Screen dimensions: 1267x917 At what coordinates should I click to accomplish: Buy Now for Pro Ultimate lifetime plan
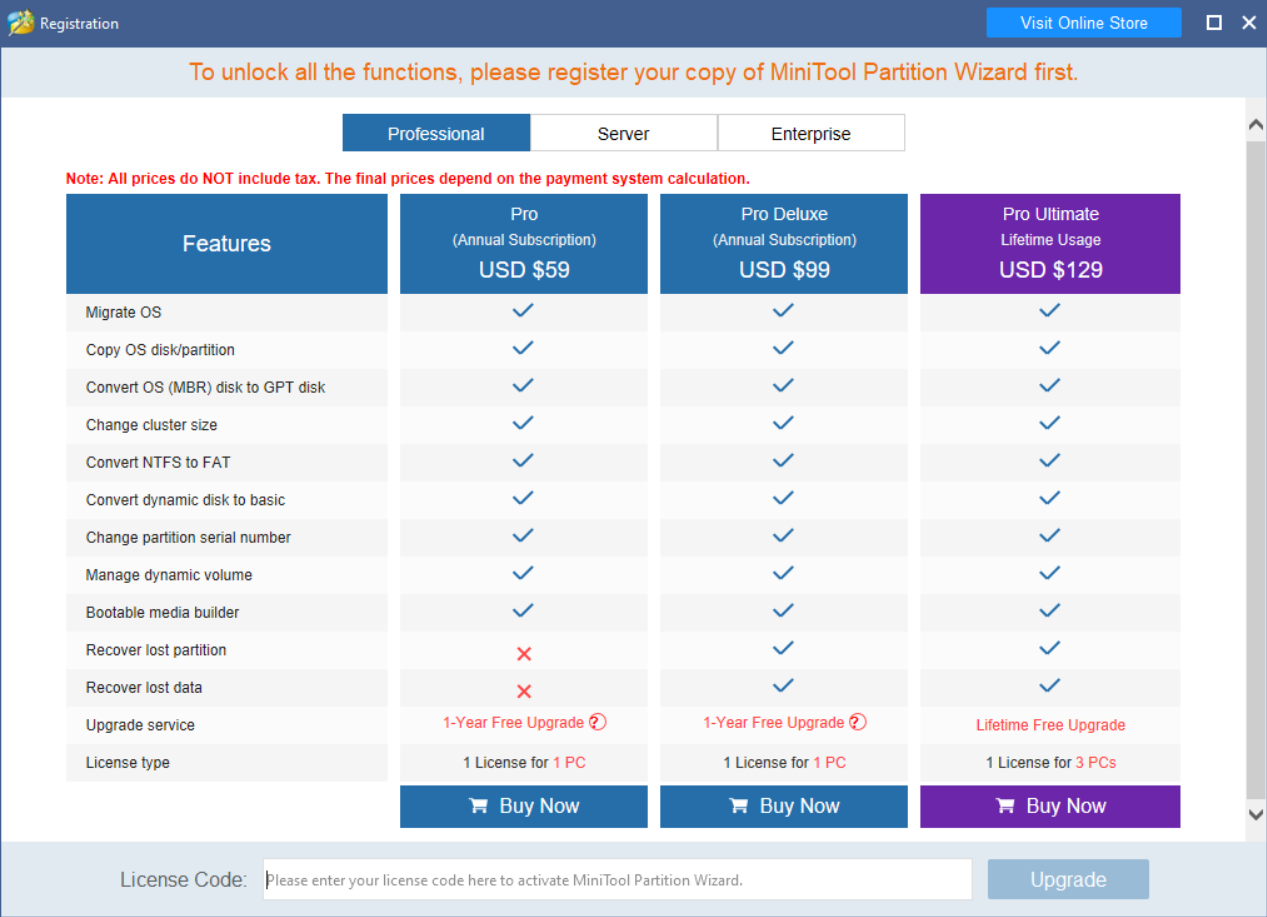[1050, 807]
